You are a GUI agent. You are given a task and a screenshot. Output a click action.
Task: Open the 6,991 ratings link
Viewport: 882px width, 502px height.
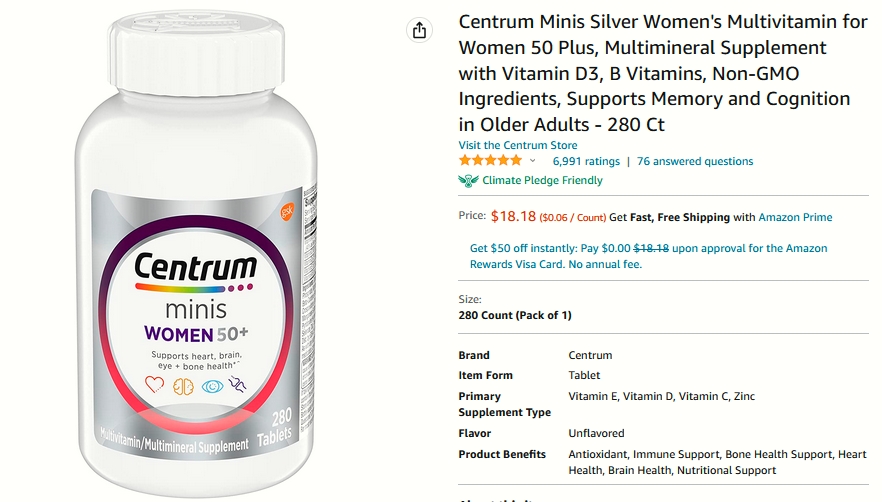(586, 162)
